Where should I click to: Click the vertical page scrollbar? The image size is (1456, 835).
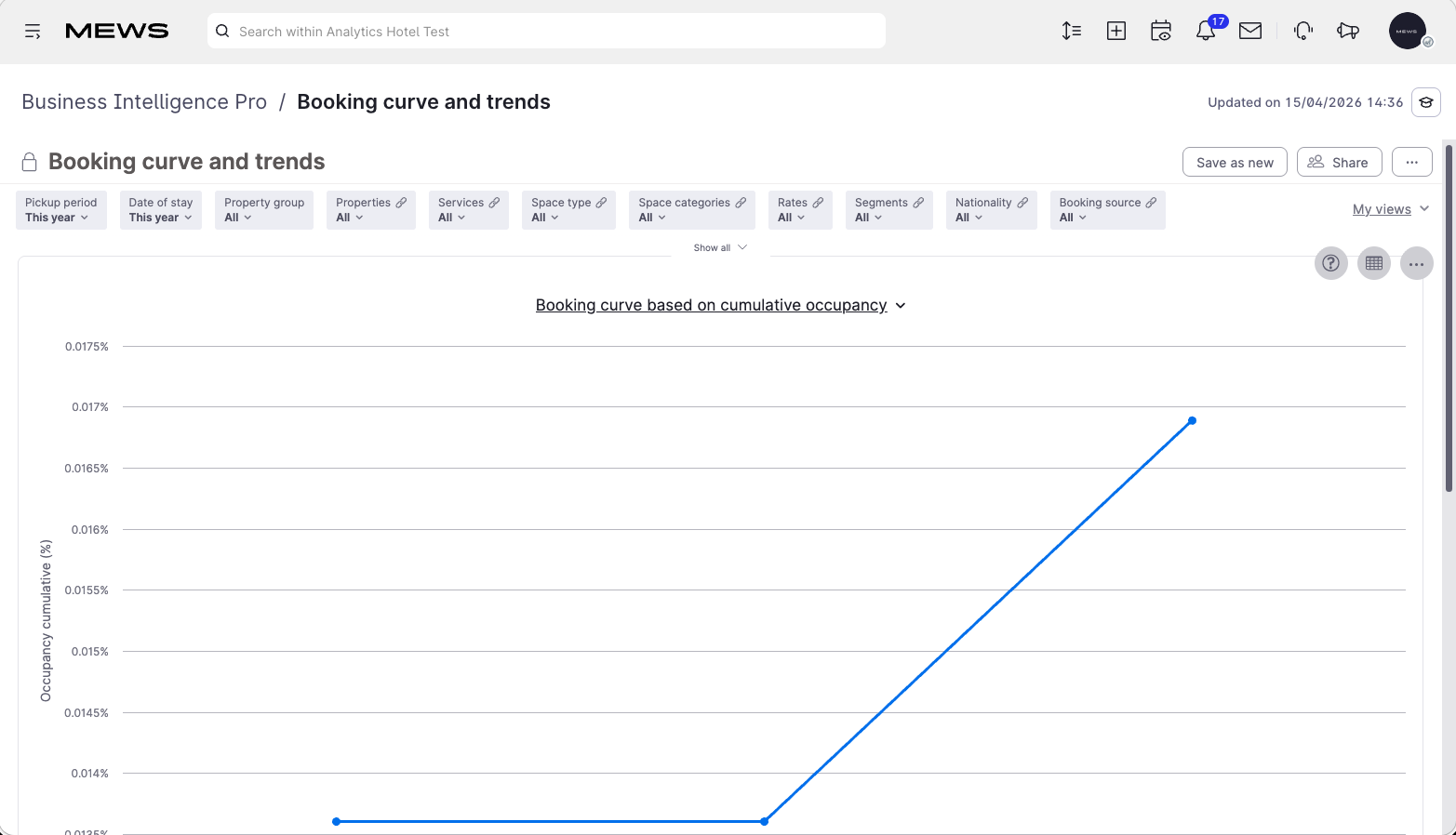click(x=1449, y=316)
